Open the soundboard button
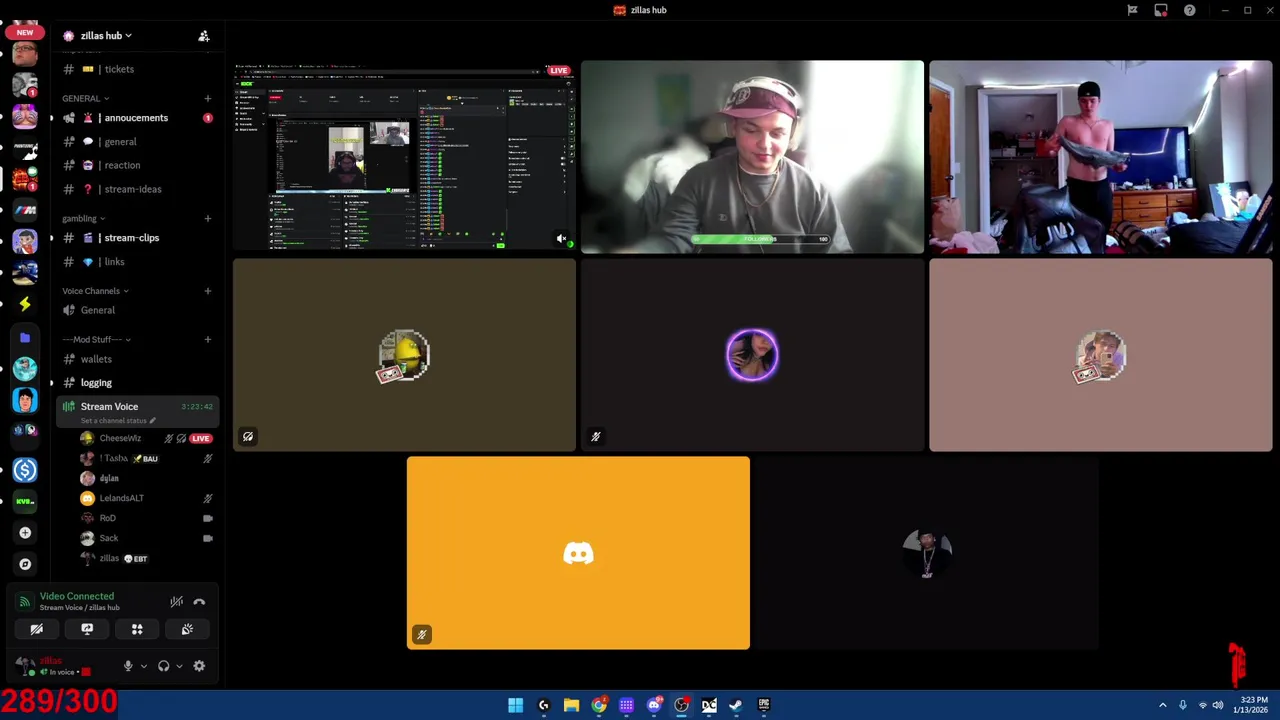 pyautogui.click(x=187, y=629)
